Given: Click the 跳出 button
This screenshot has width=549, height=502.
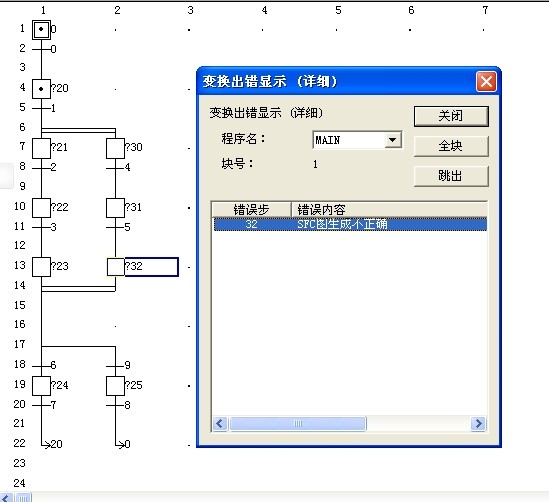Looking at the screenshot, I should (x=451, y=176).
